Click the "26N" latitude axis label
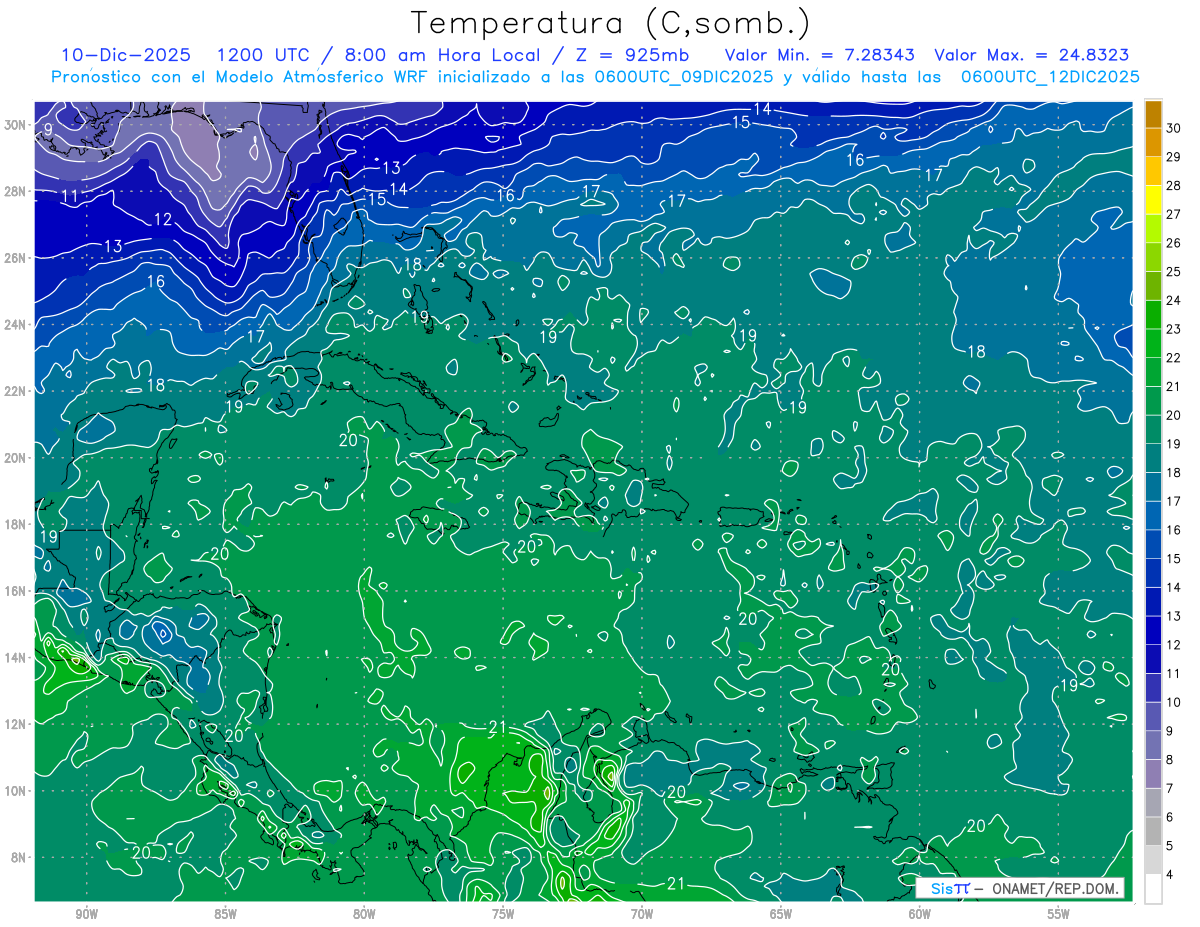1200x927 pixels. coord(17,258)
